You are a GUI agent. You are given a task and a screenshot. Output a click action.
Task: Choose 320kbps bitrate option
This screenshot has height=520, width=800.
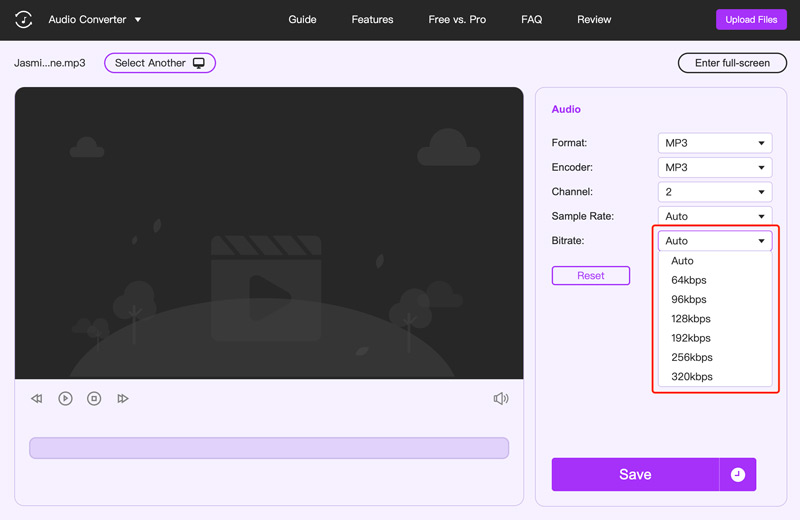691,377
